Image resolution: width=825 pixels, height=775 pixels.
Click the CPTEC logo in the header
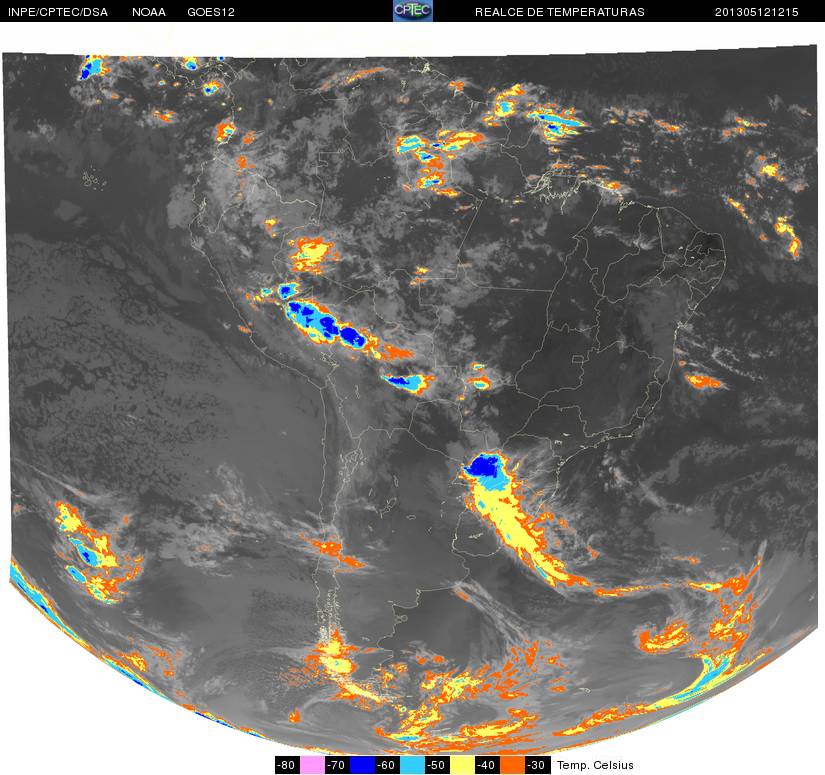[x=413, y=11]
